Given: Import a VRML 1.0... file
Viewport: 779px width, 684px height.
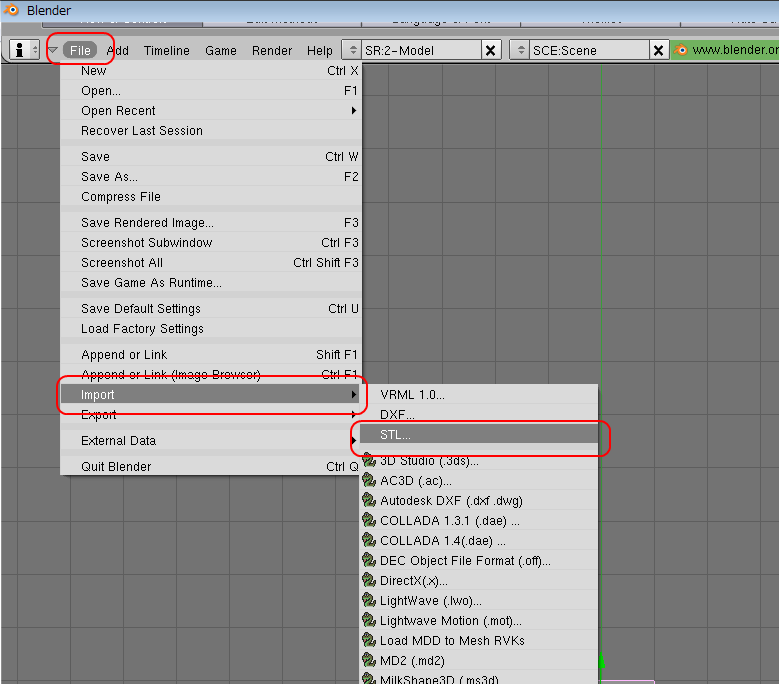Looking at the screenshot, I should click(x=479, y=394).
